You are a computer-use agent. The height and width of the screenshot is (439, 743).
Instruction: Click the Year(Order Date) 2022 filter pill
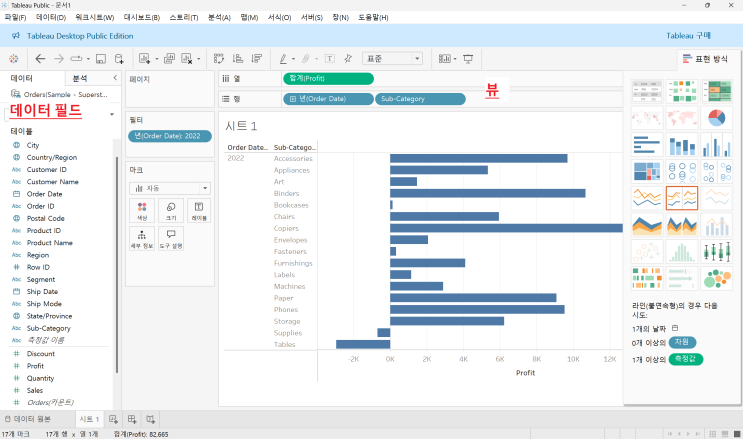tap(170, 136)
